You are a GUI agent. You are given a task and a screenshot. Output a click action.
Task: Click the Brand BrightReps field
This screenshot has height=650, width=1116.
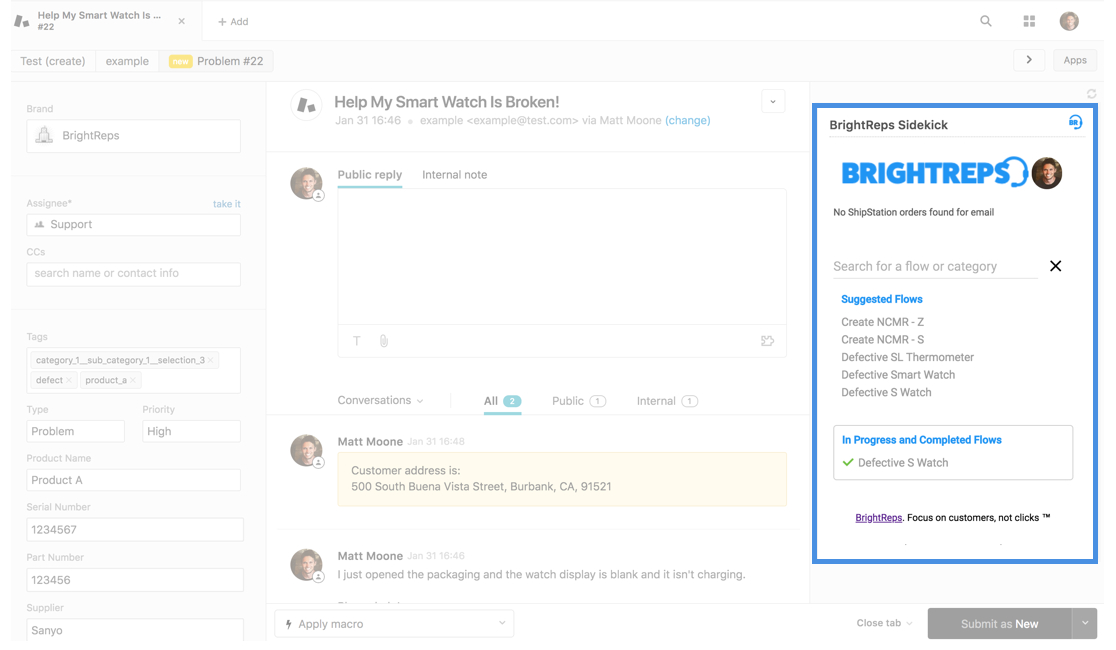pyautogui.click(x=134, y=135)
